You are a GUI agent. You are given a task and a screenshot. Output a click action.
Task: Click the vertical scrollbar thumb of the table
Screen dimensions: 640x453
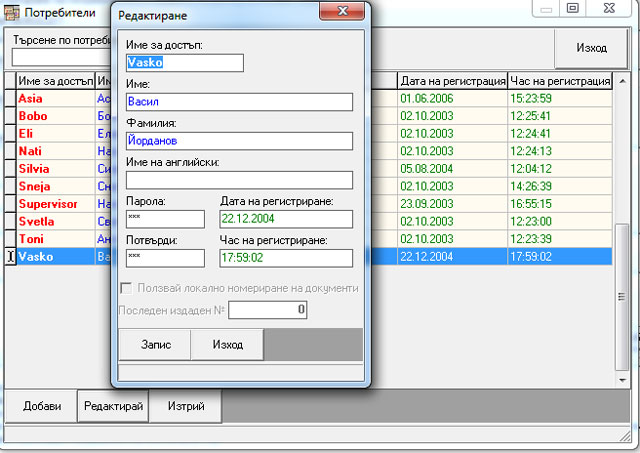[x=622, y=297]
